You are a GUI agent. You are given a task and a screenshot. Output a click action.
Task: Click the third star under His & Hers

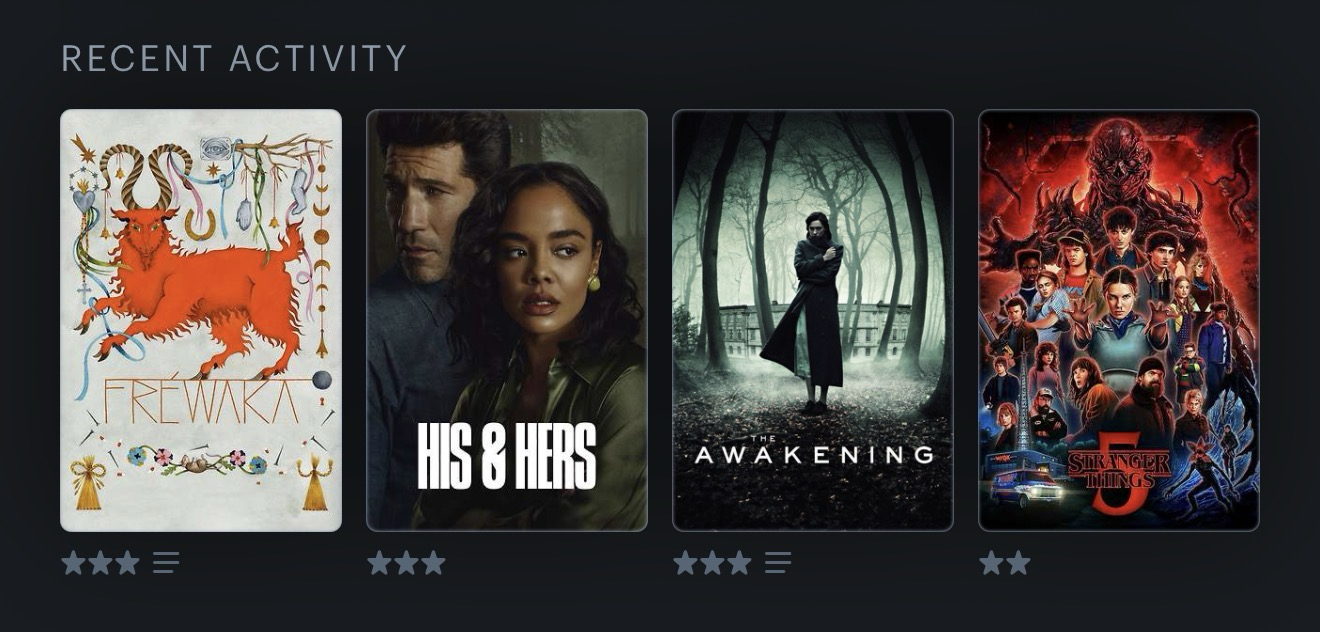[433, 563]
